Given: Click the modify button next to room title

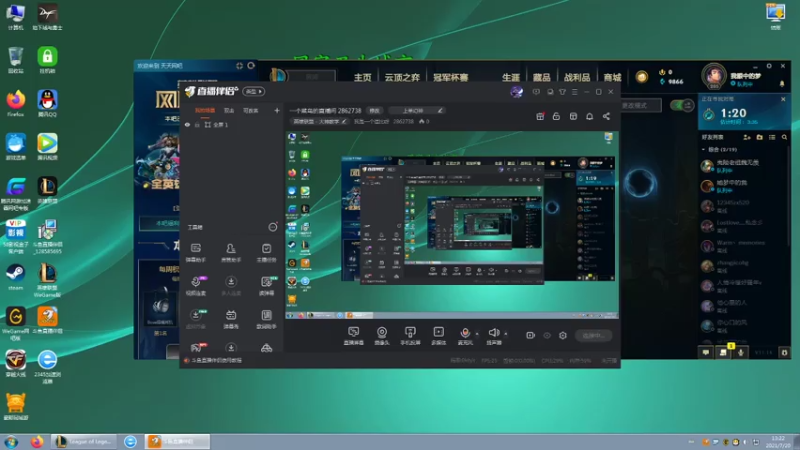Looking at the screenshot, I should (374, 110).
